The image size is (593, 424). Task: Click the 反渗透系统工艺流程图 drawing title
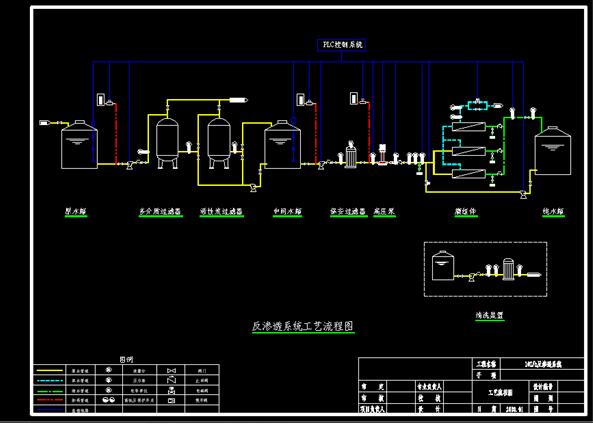[x=303, y=326]
